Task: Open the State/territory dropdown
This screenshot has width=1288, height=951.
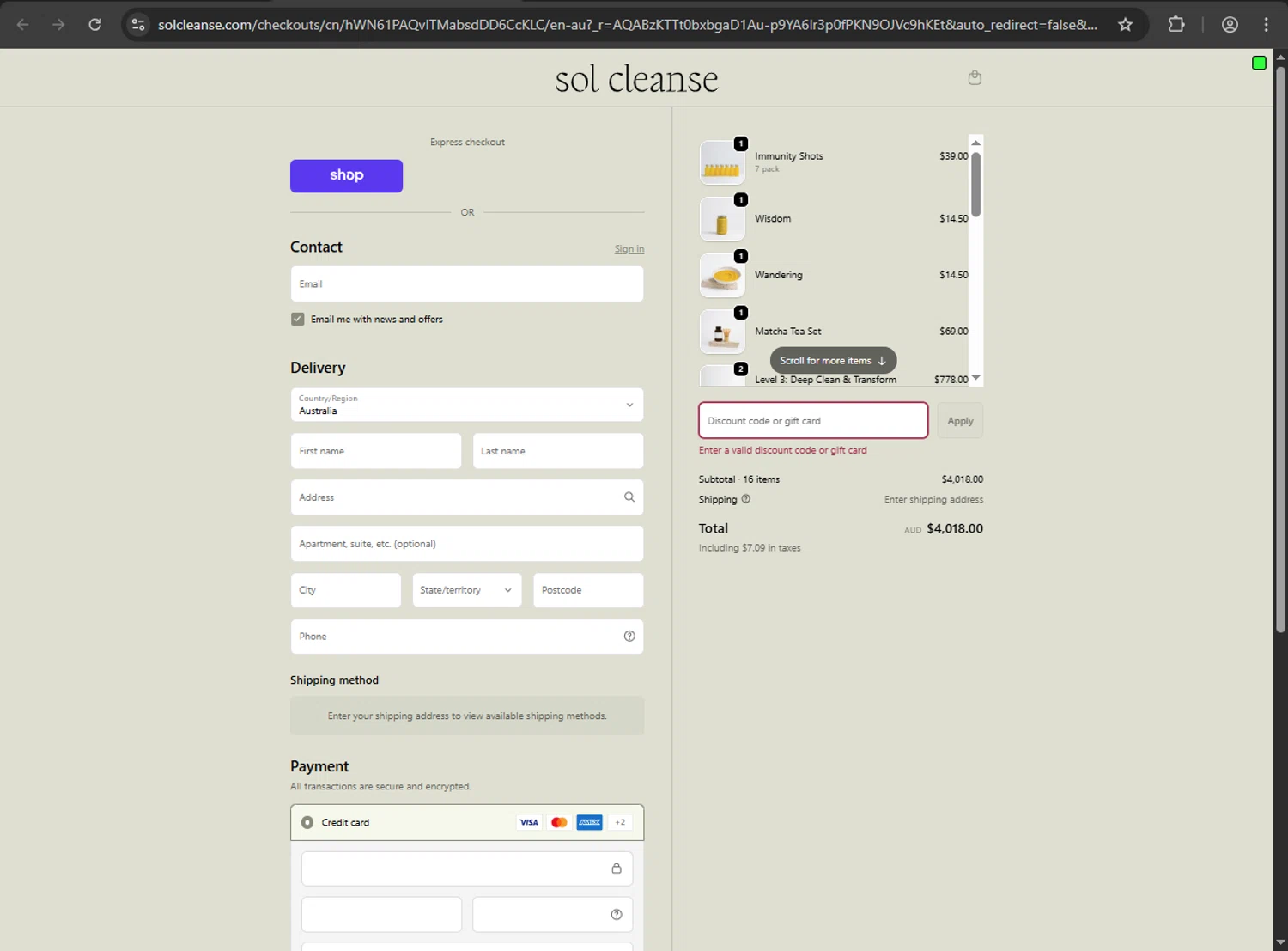Action: pos(467,590)
